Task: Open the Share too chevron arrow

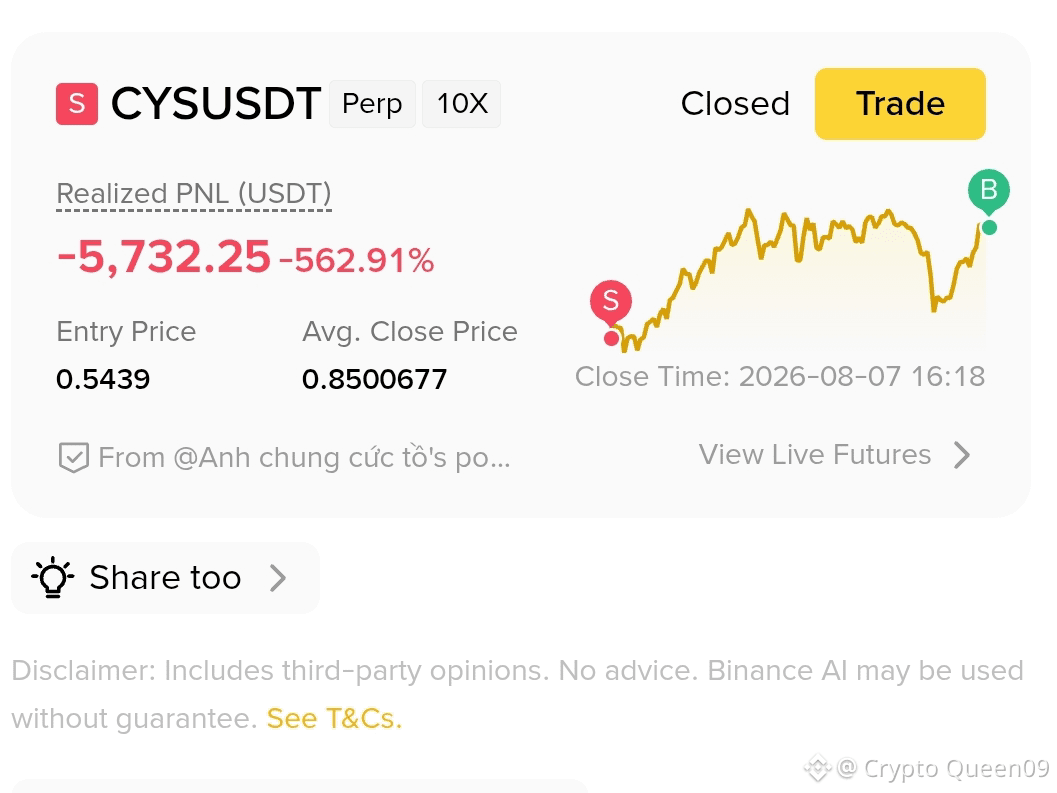Action: tap(278, 578)
